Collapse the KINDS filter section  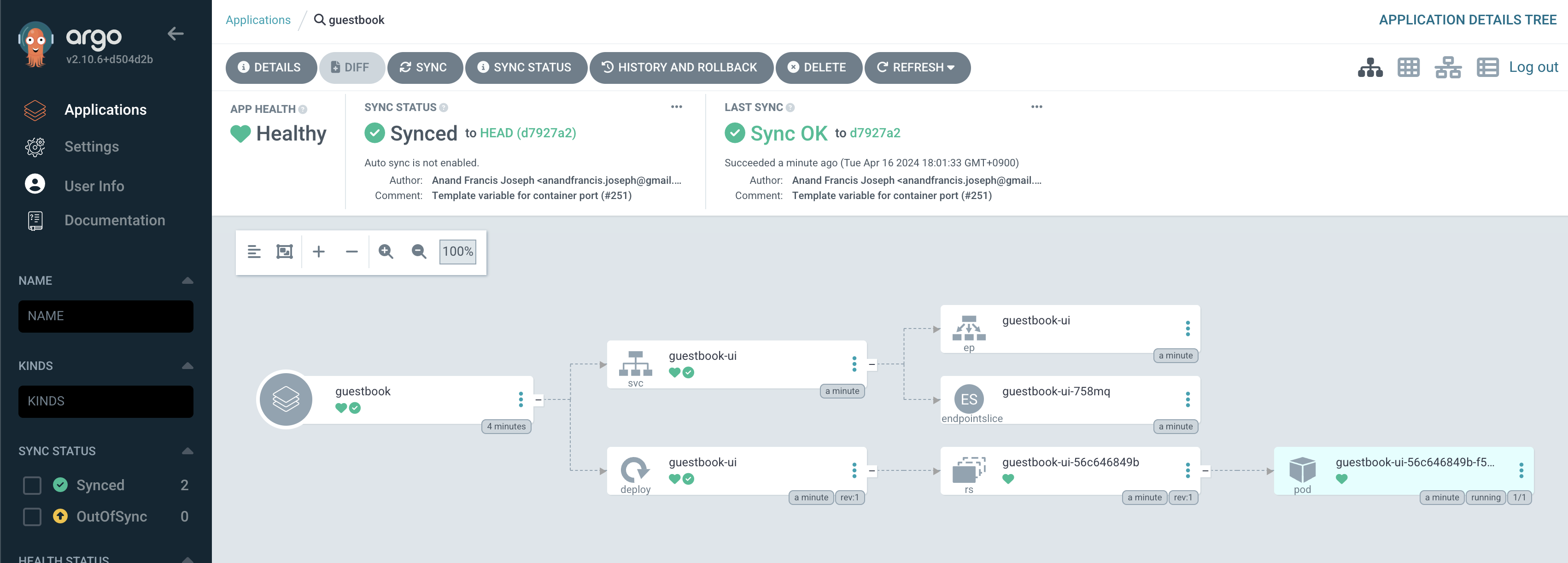[187, 366]
